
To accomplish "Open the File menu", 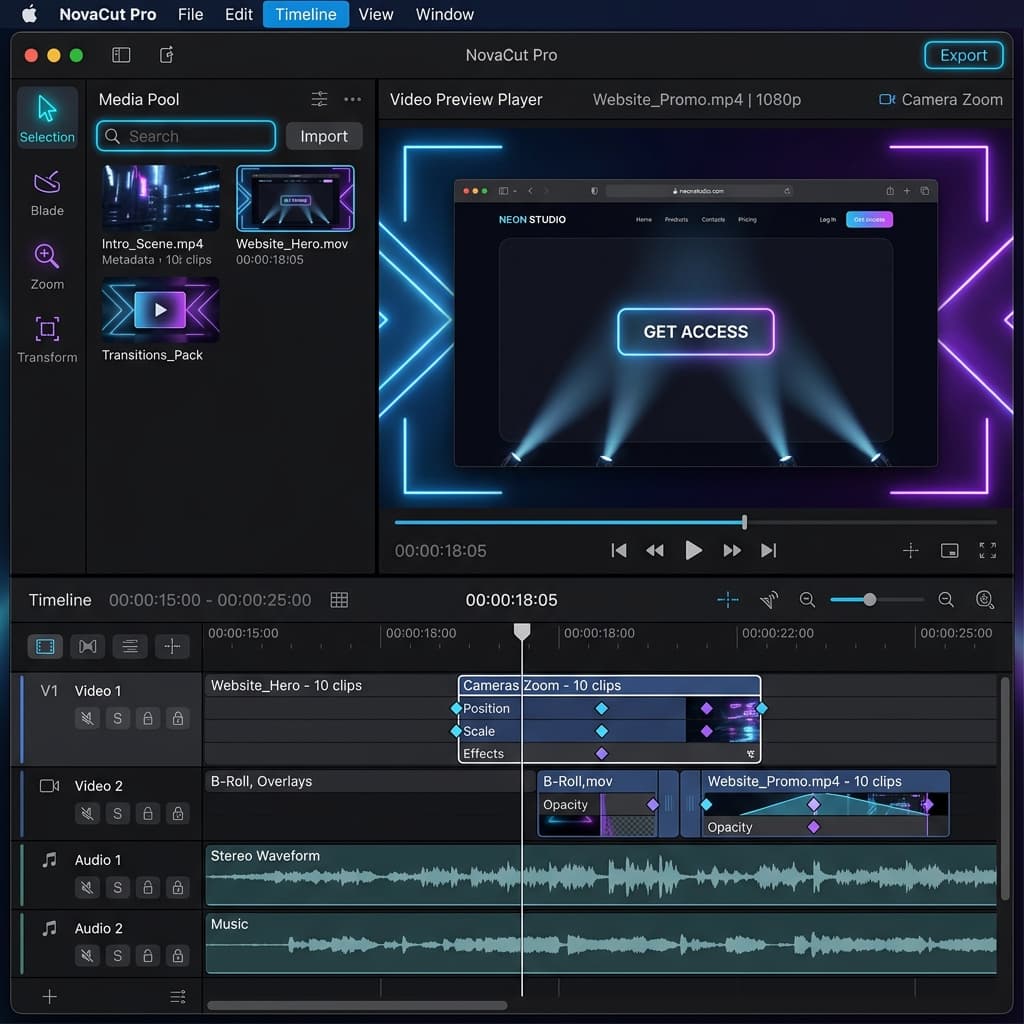I will [x=191, y=14].
